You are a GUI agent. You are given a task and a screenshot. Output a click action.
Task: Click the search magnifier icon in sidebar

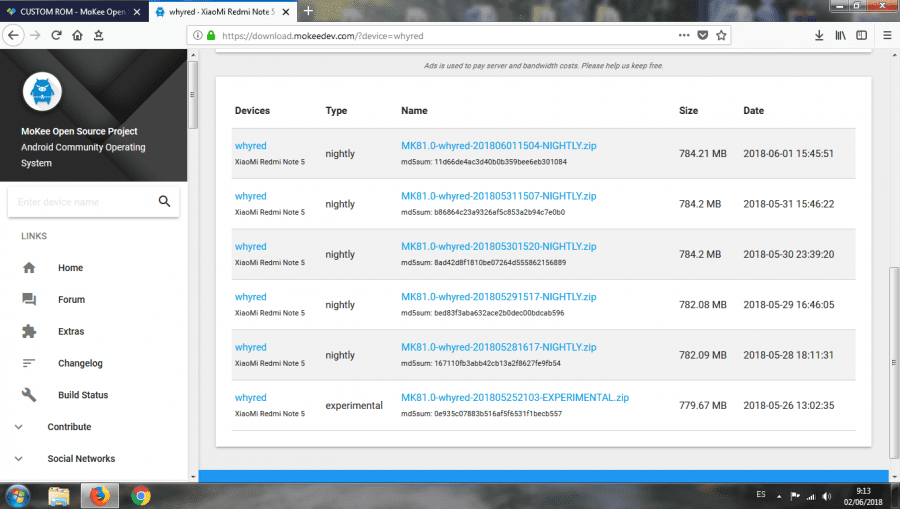[x=164, y=201]
